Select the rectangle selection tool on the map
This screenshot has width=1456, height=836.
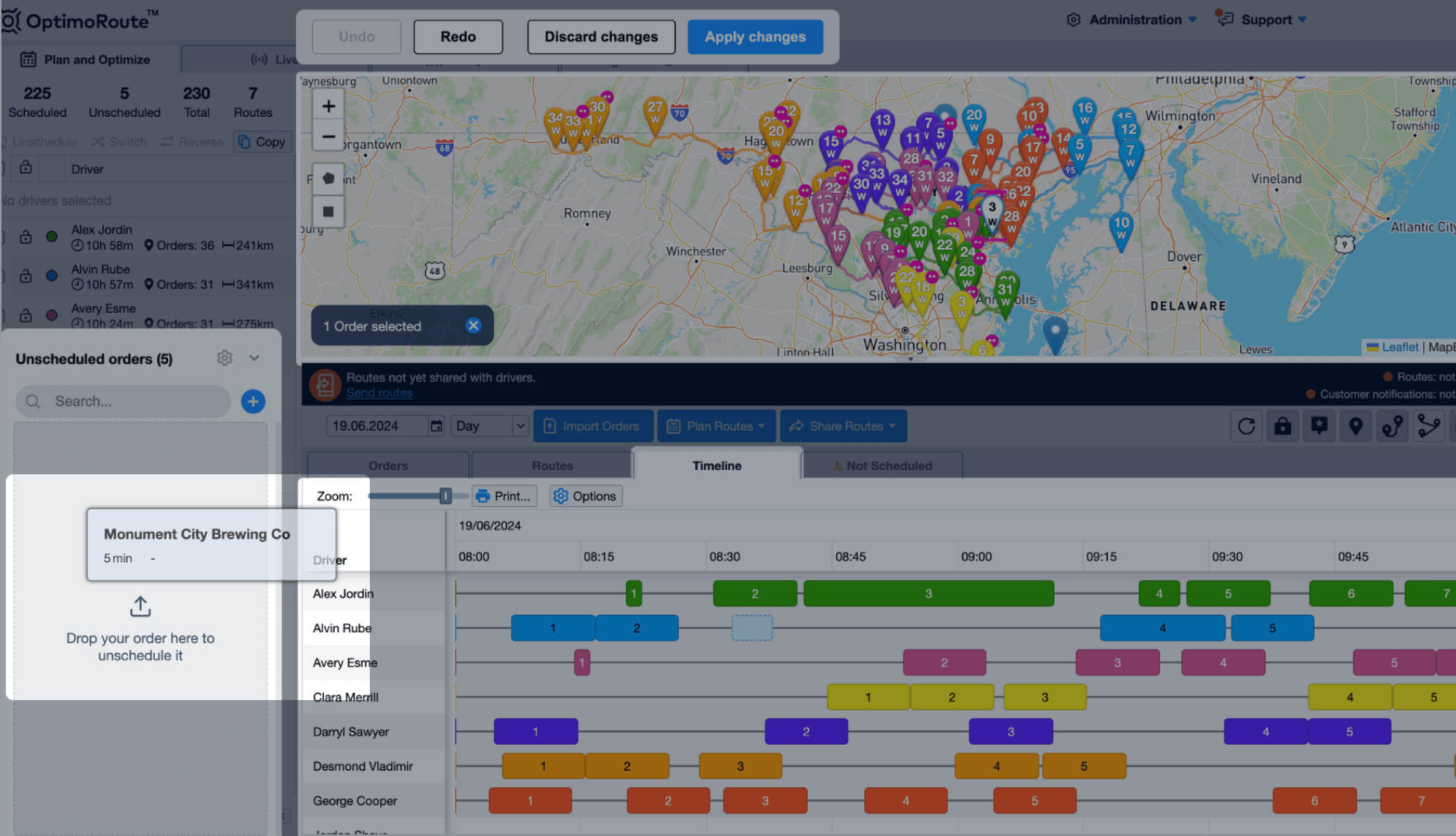click(x=328, y=212)
